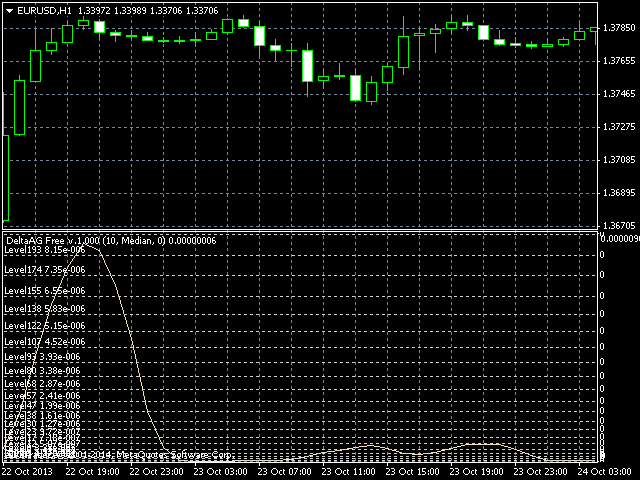Screen dimensions: 640x480
Task: Click the 1.37275 price scale value
Action: tap(619, 127)
